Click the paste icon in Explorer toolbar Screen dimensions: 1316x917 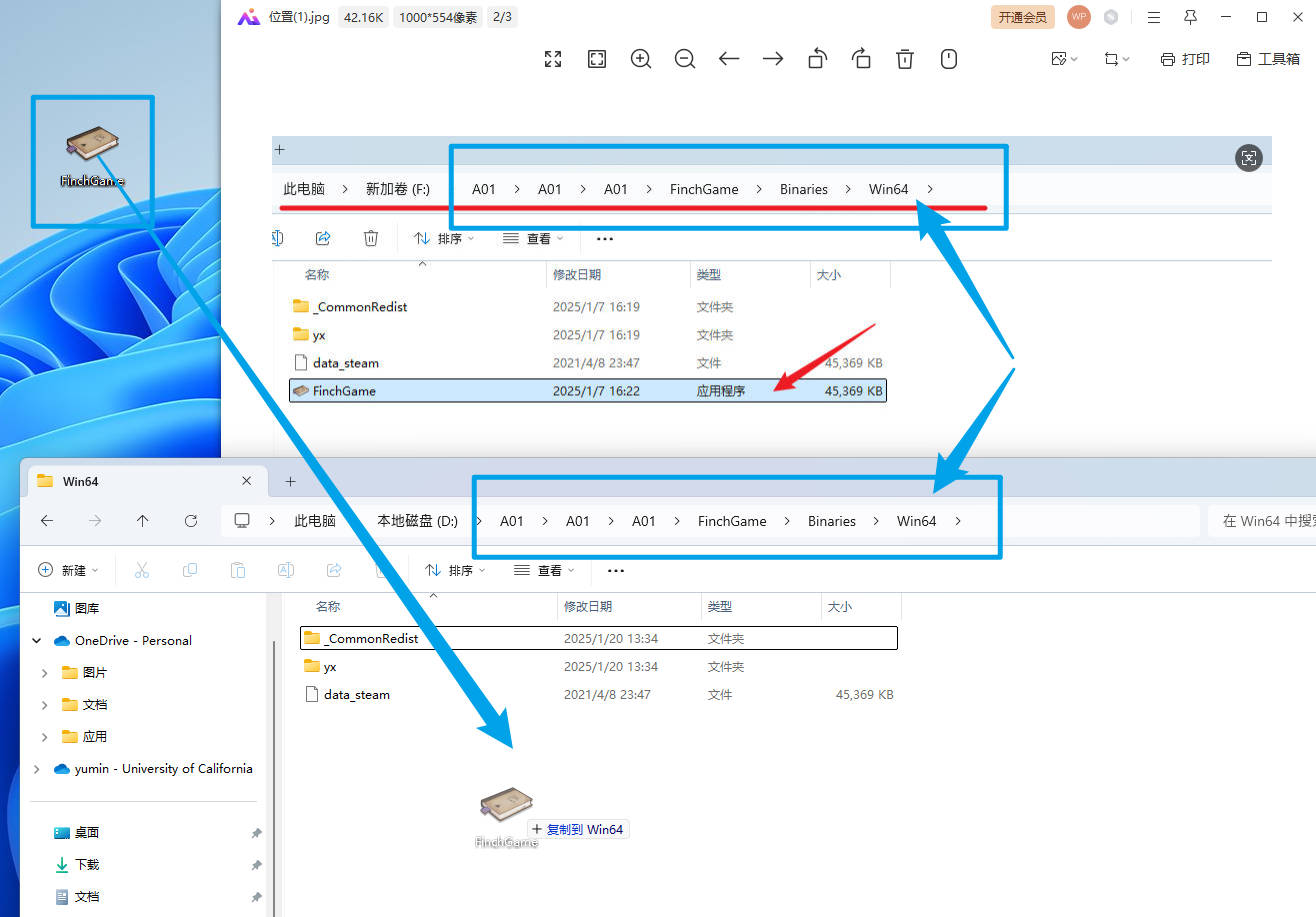click(237, 570)
